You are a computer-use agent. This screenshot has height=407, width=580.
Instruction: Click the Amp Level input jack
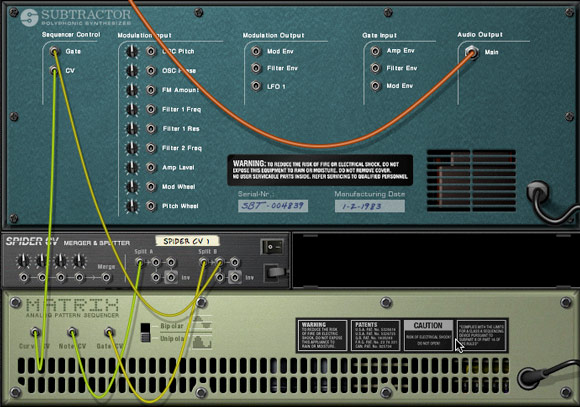tap(151, 167)
